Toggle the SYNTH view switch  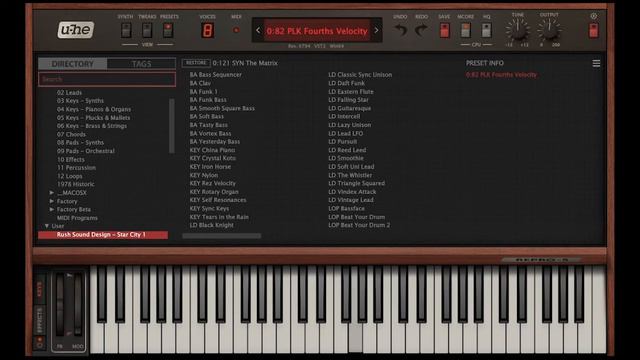click(126, 30)
